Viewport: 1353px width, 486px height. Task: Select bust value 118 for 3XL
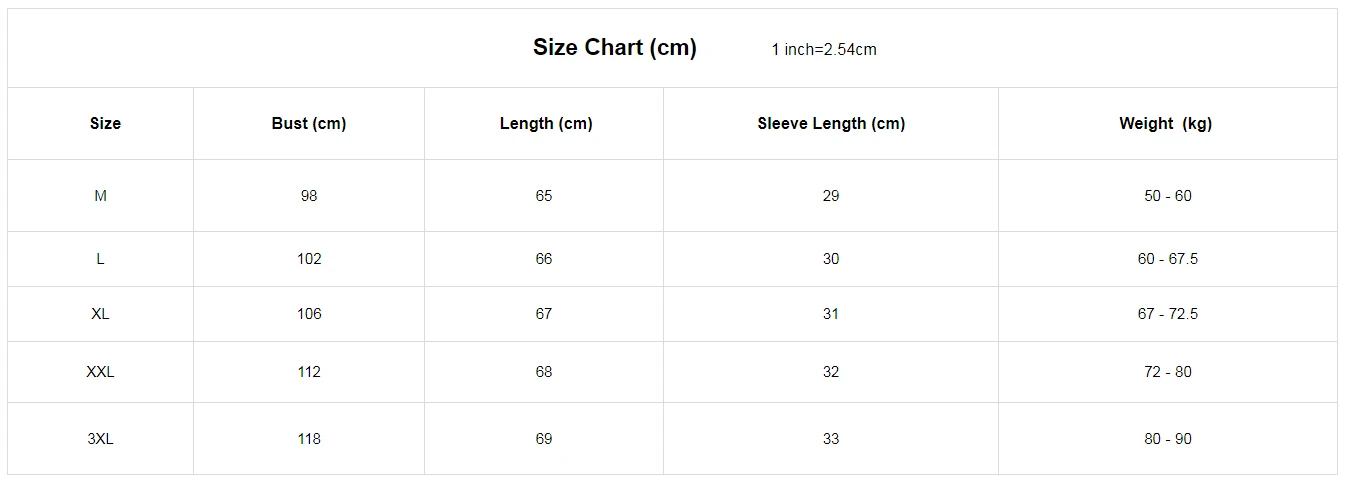coord(309,439)
